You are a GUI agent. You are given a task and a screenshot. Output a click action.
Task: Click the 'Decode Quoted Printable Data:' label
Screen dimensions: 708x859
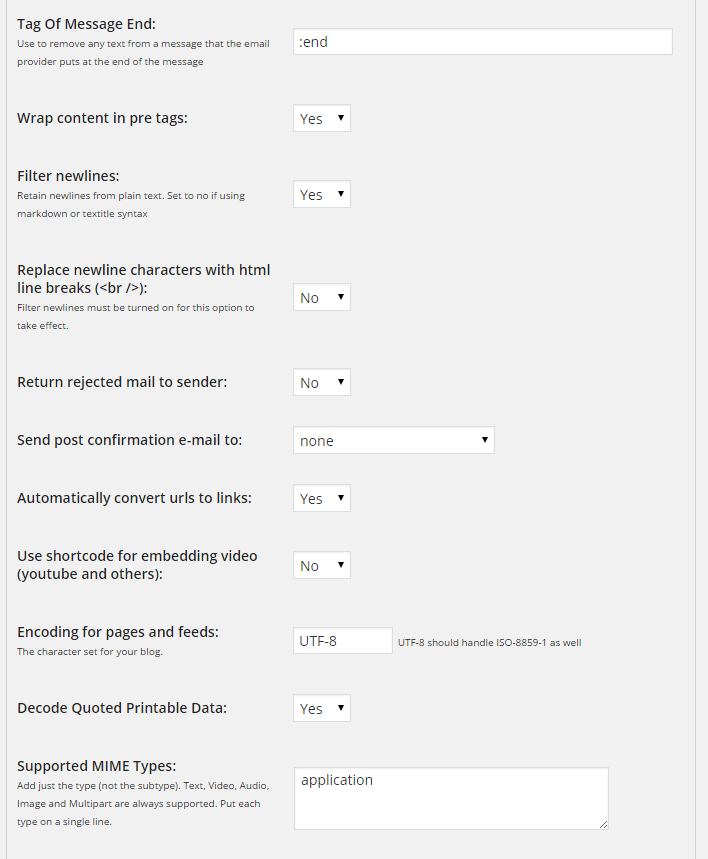coord(122,708)
